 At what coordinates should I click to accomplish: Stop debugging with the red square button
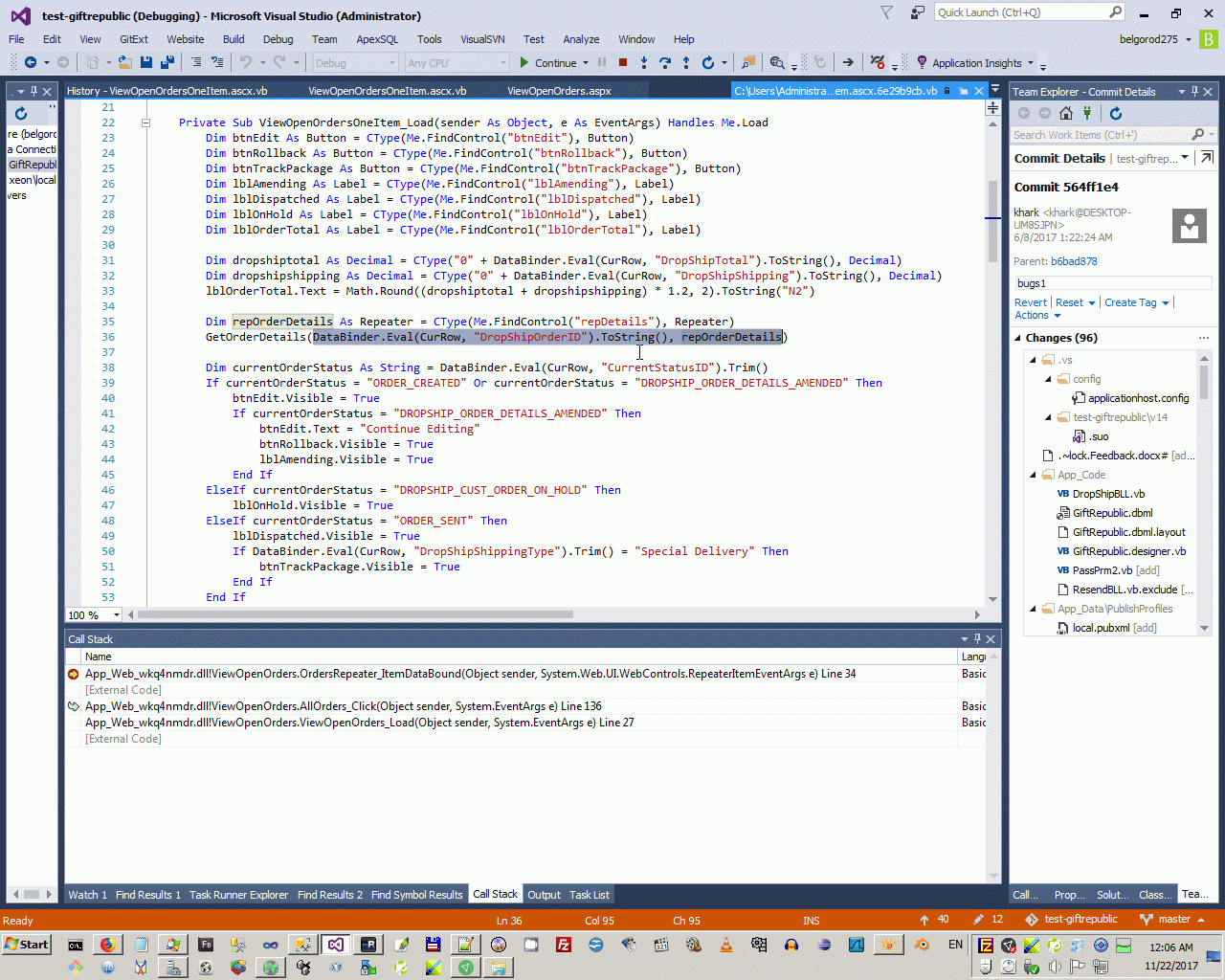point(623,63)
